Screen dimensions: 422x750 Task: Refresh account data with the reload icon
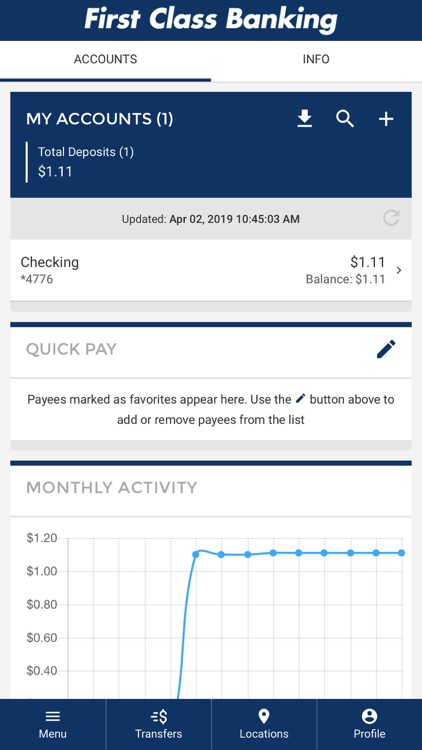tap(391, 219)
